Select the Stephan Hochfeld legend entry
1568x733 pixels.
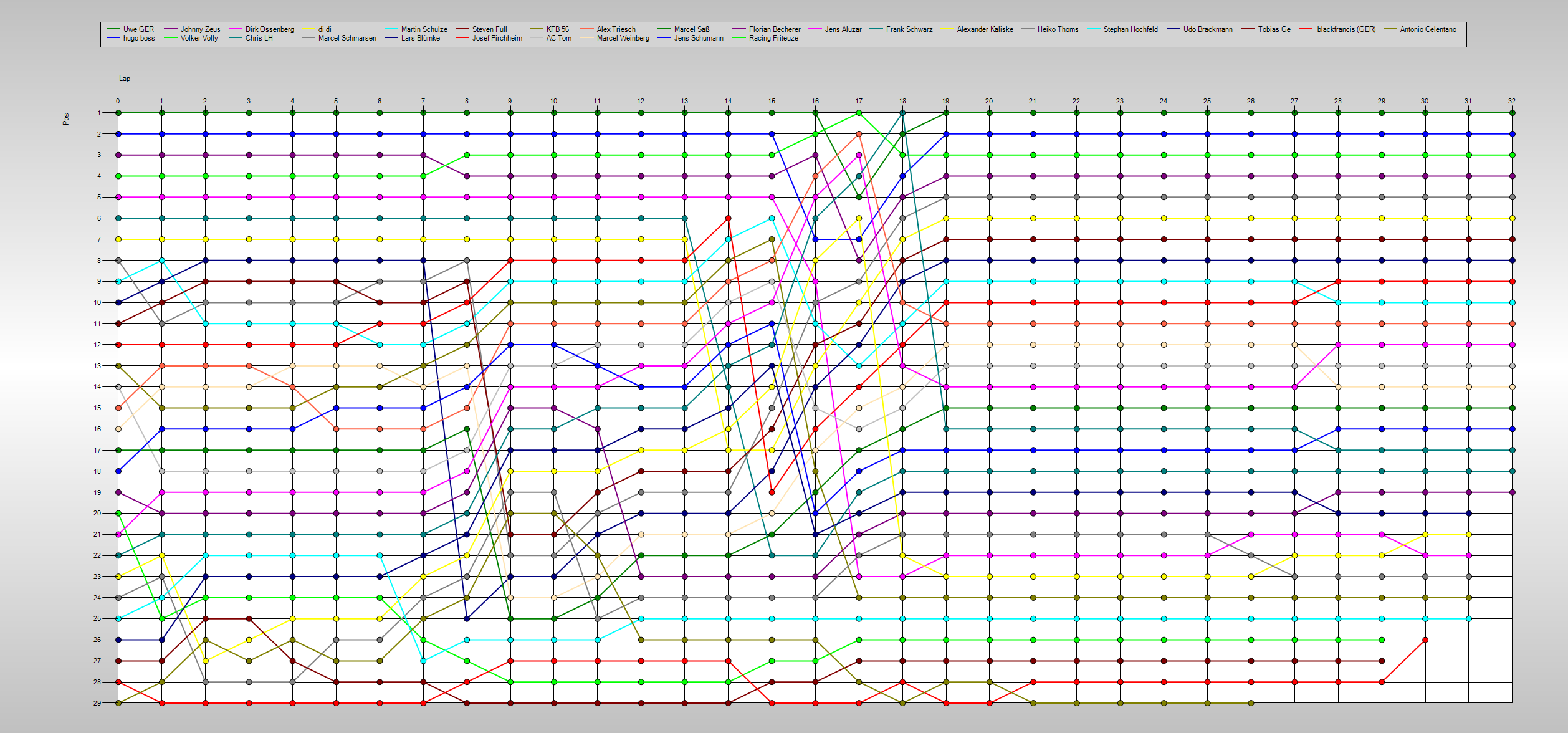point(1122,29)
